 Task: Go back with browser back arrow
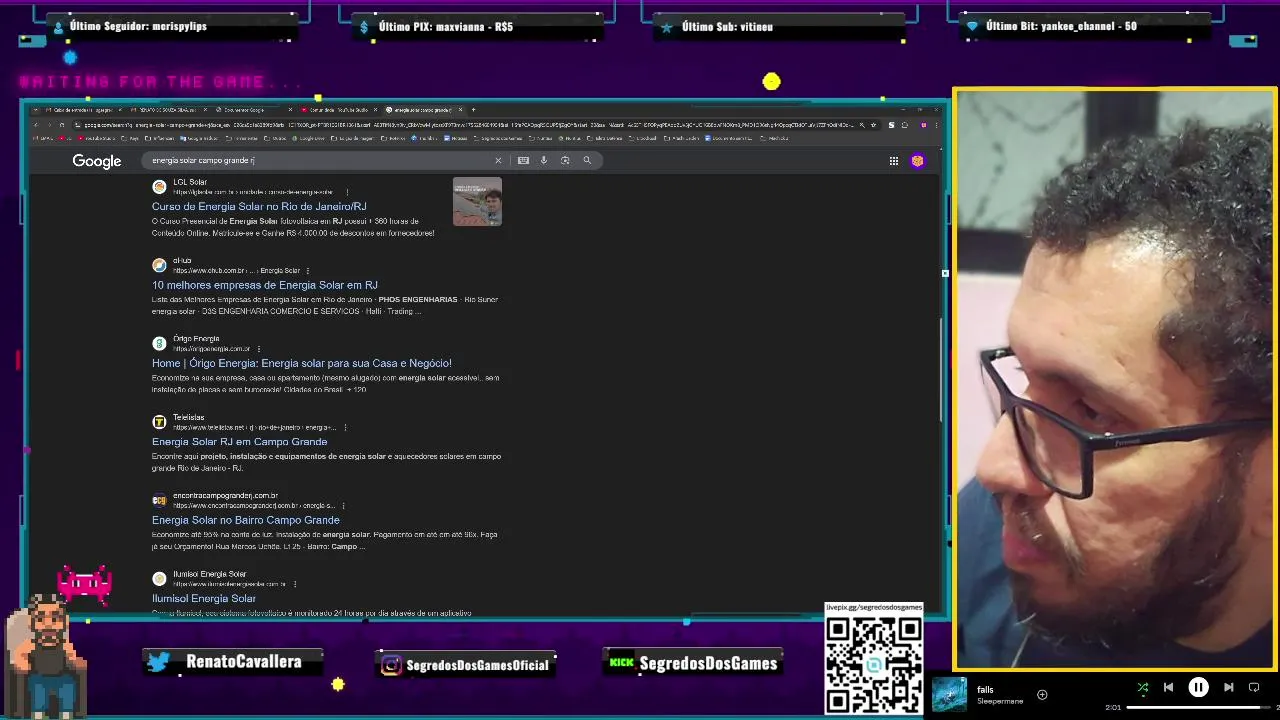pyautogui.click(x=35, y=125)
